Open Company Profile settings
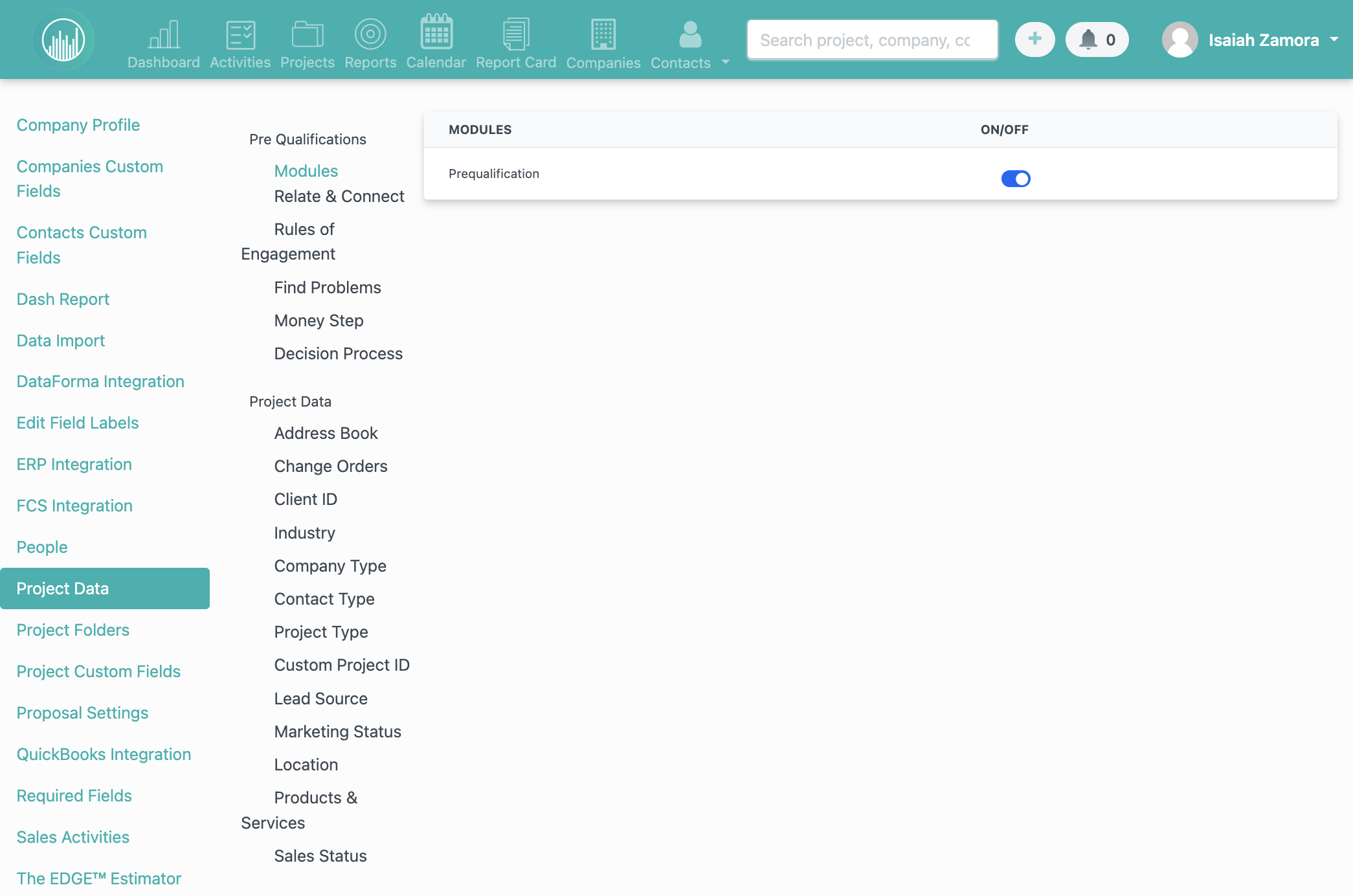The width and height of the screenshot is (1353, 896). 78,125
